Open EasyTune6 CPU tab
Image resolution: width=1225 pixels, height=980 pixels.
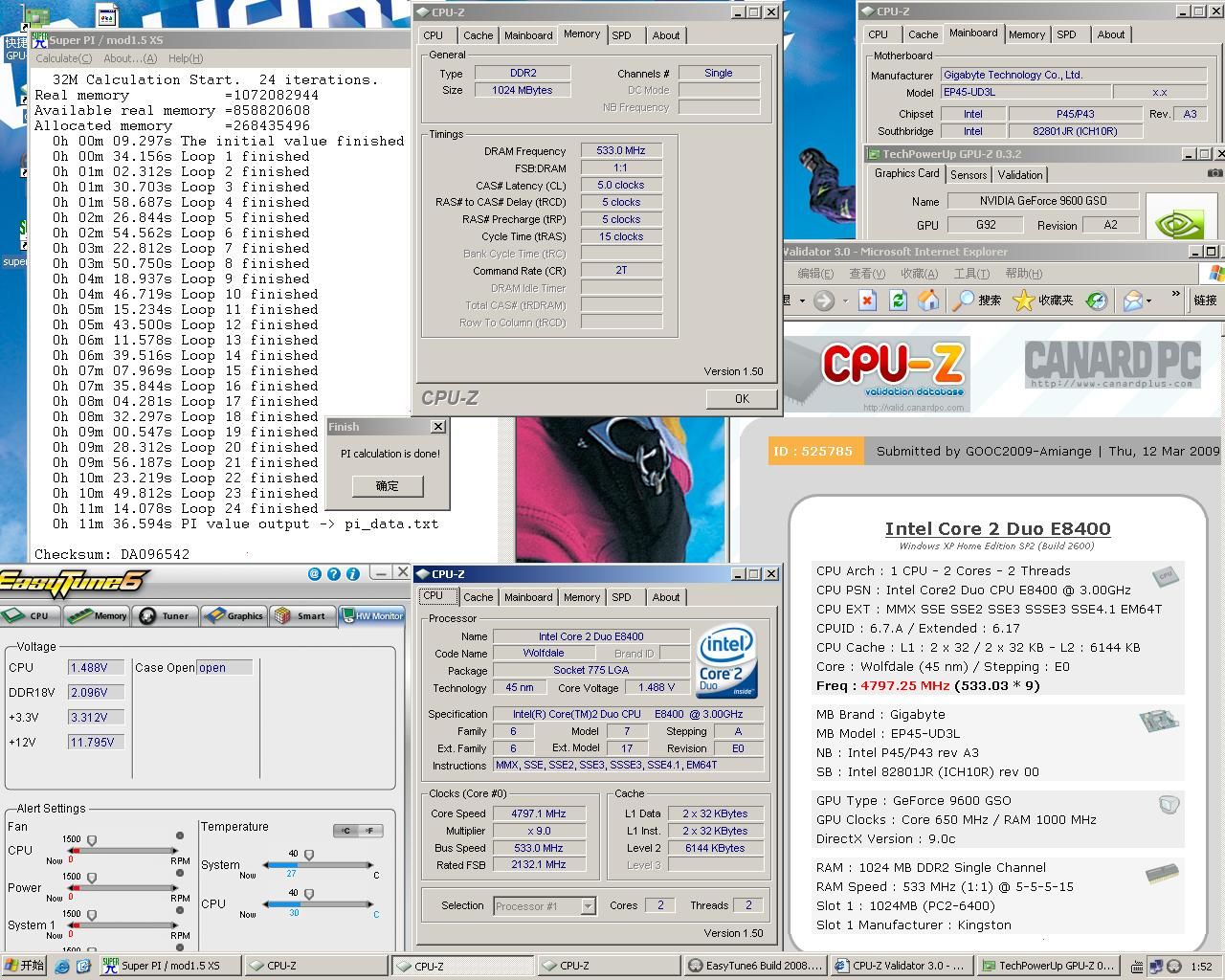29,615
